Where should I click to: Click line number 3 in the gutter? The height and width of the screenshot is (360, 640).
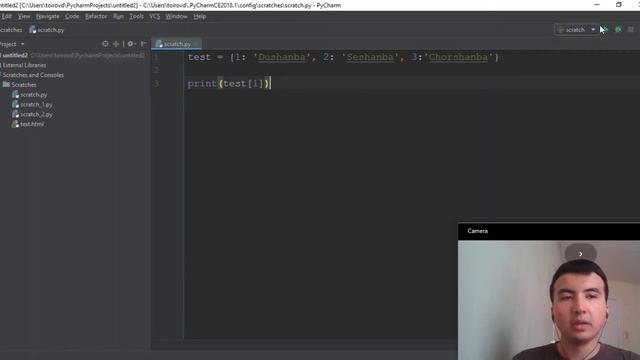point(156,84)
